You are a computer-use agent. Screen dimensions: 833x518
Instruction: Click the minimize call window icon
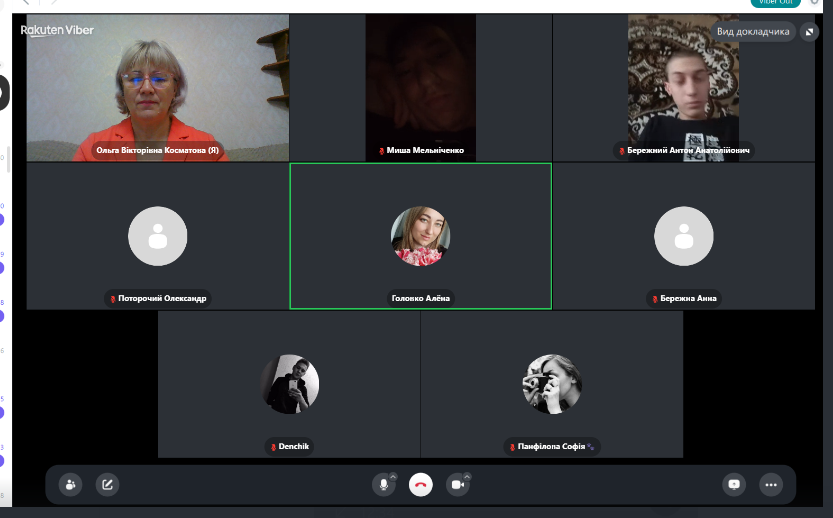tap(809, 32)
